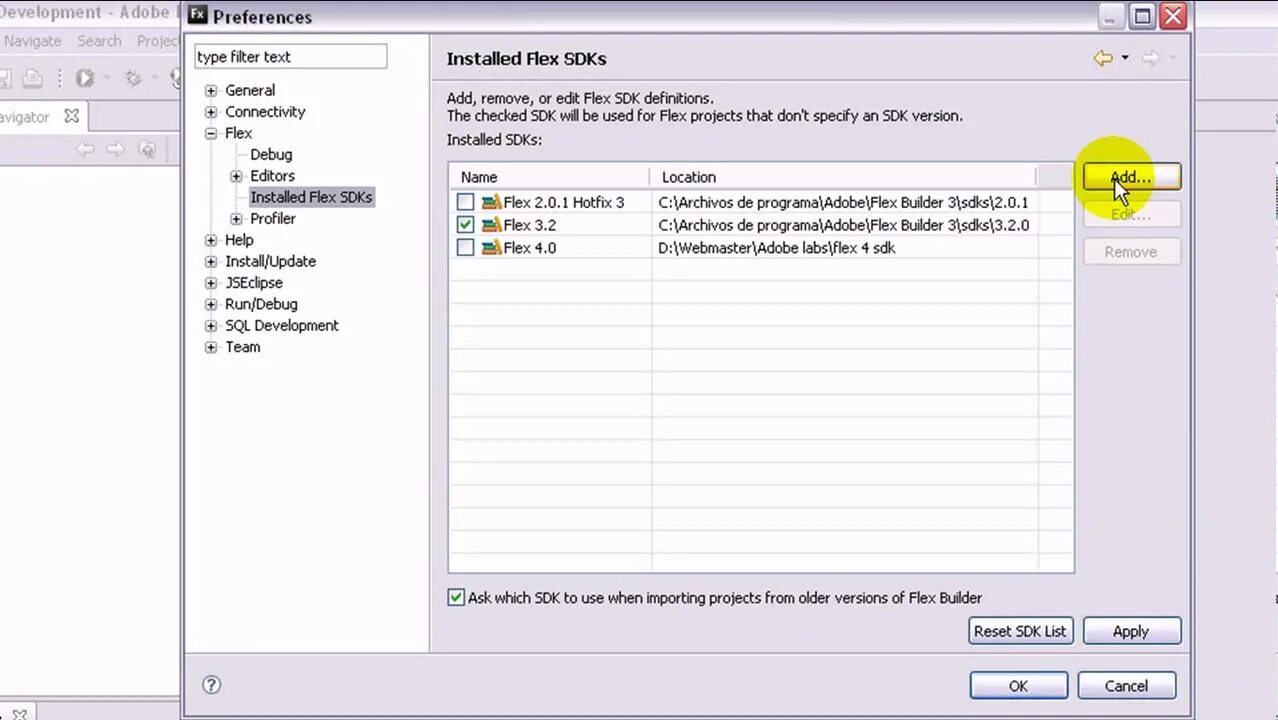Screen dimensions: 1278x720
Task: Click the Add... SDK button
Action: [x=1131, y=177]
